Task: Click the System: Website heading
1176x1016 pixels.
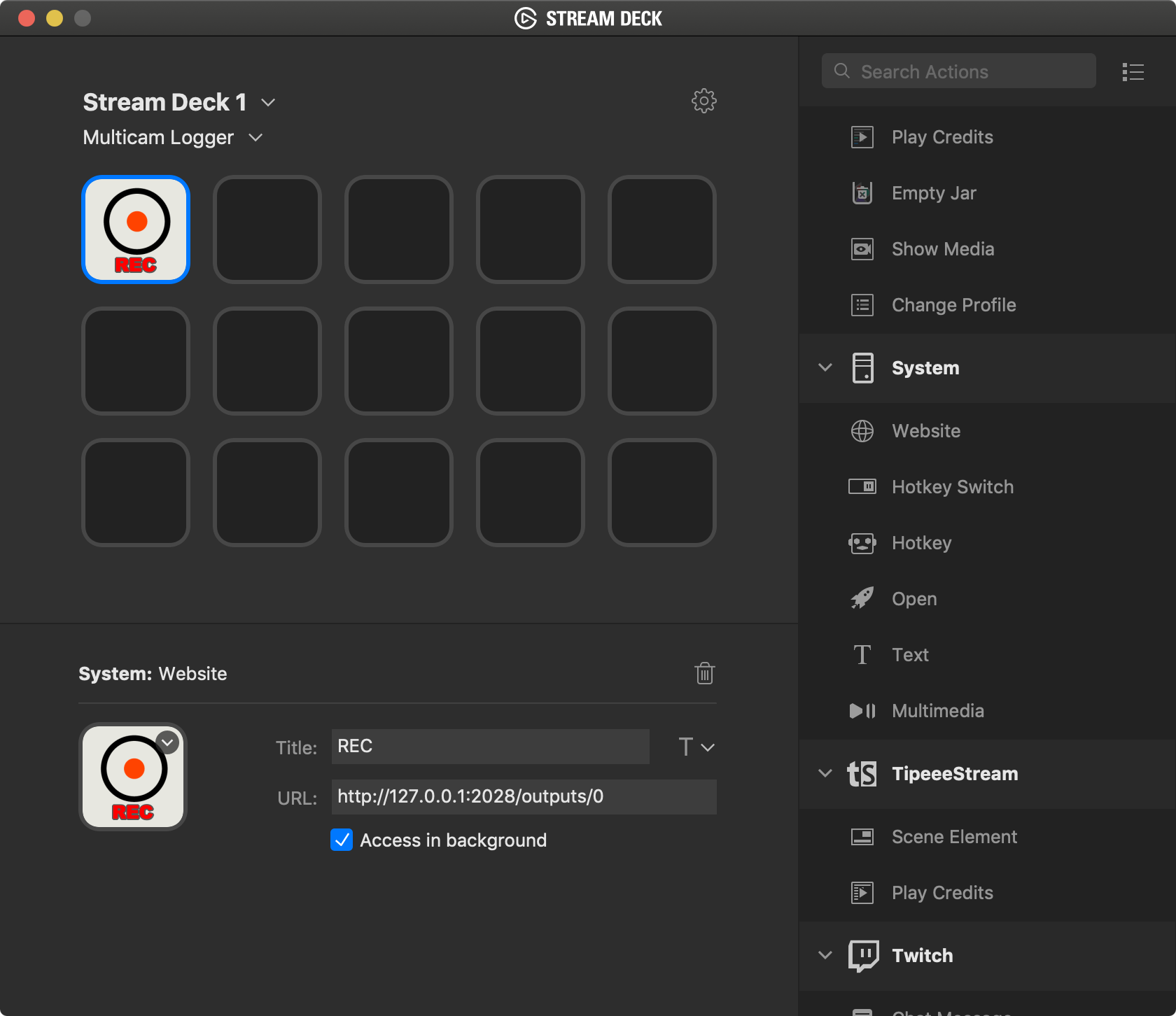Action: coord(153,674)
